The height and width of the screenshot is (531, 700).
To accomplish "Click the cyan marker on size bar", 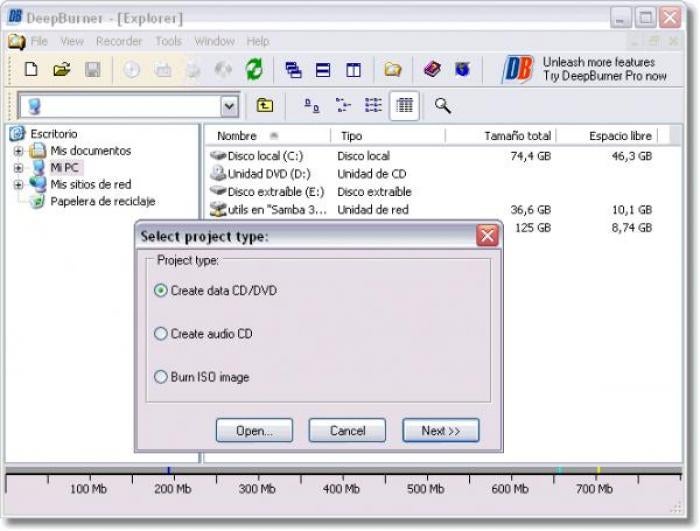I will tap(559, 470).
